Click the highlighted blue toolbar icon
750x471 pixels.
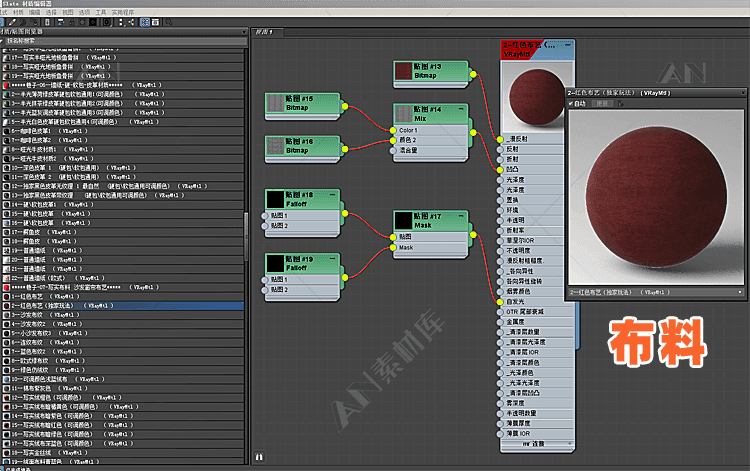tap(144, 21)
